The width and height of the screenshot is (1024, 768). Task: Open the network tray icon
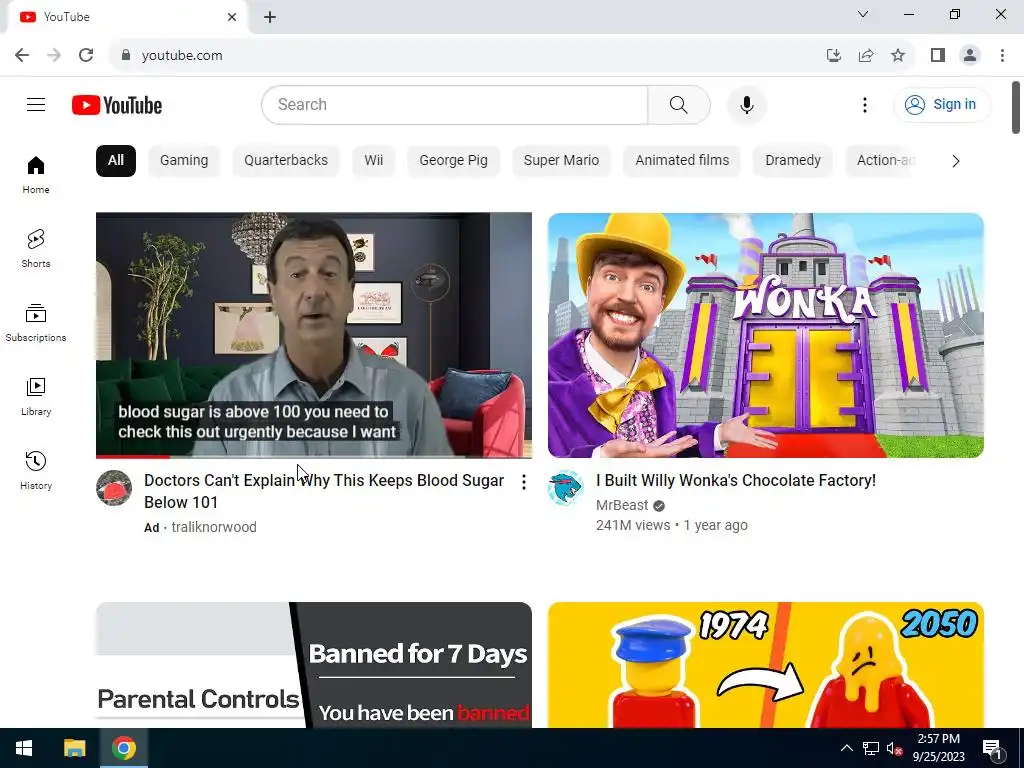871,748
